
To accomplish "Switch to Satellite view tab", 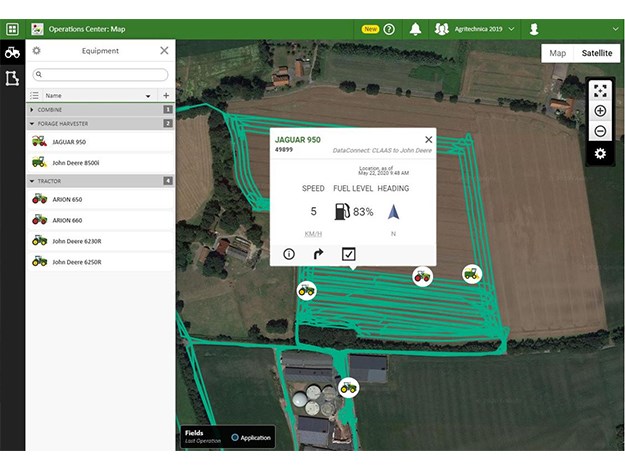I will coord(597,53).
